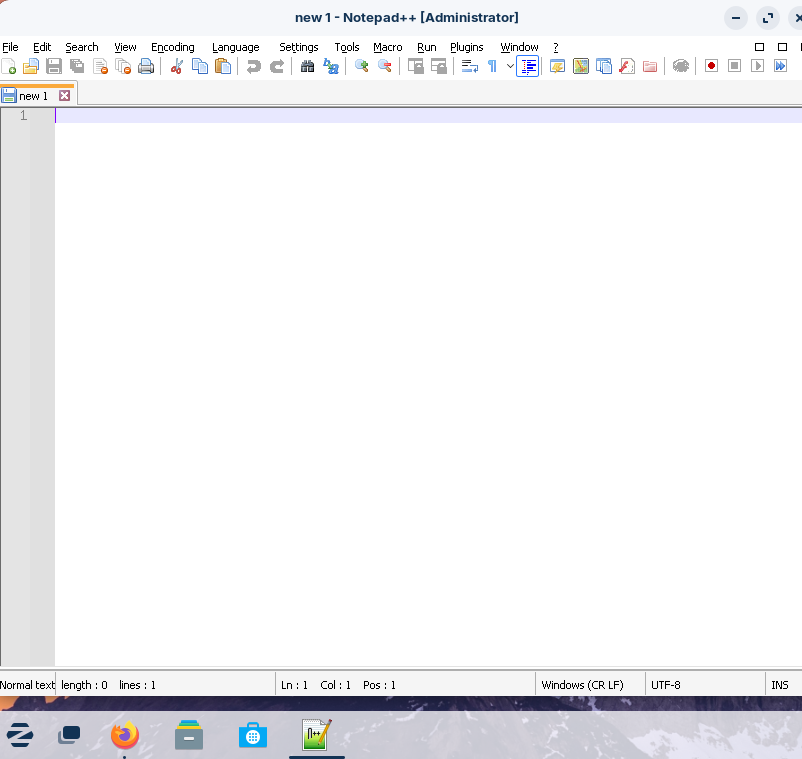Zoom out using the magnifier minus icon
Viewport: 802px width, 759px height.
[385, 66]
